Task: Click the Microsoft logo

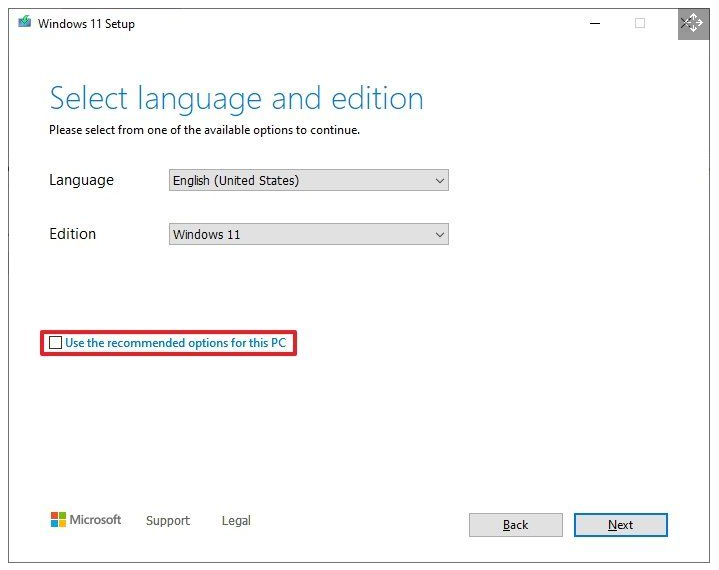Action: [x=86, y=520]
